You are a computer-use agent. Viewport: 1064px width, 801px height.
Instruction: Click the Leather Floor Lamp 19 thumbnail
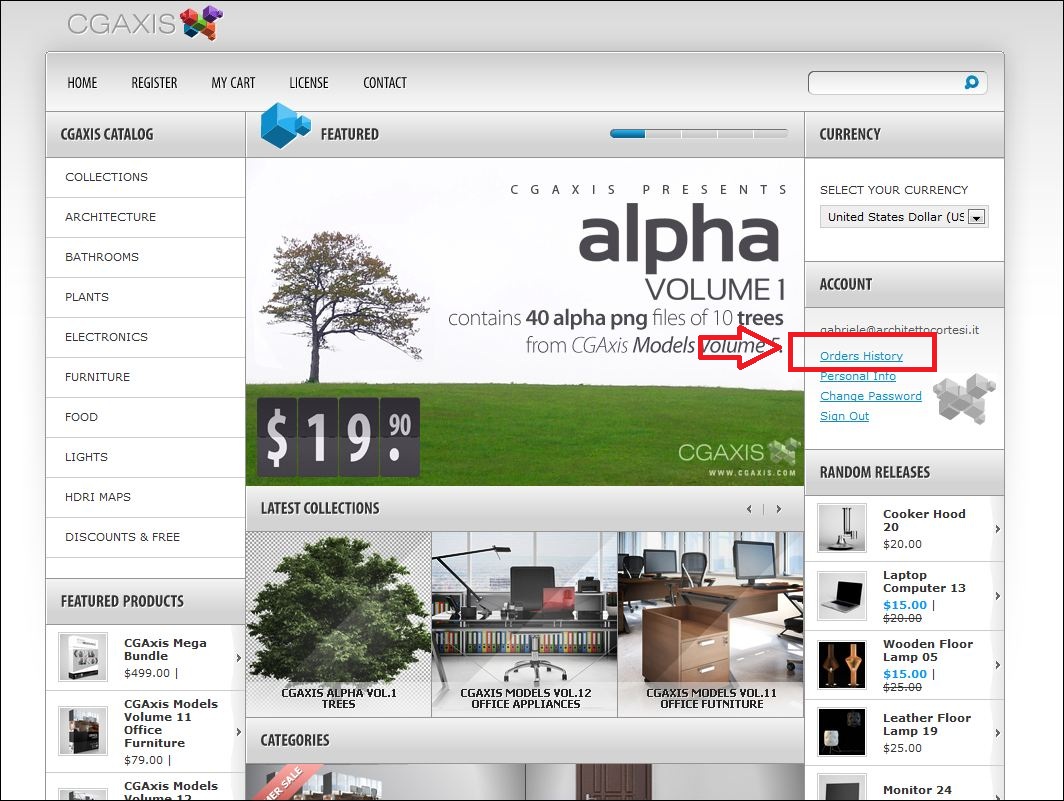coord(841,732)
